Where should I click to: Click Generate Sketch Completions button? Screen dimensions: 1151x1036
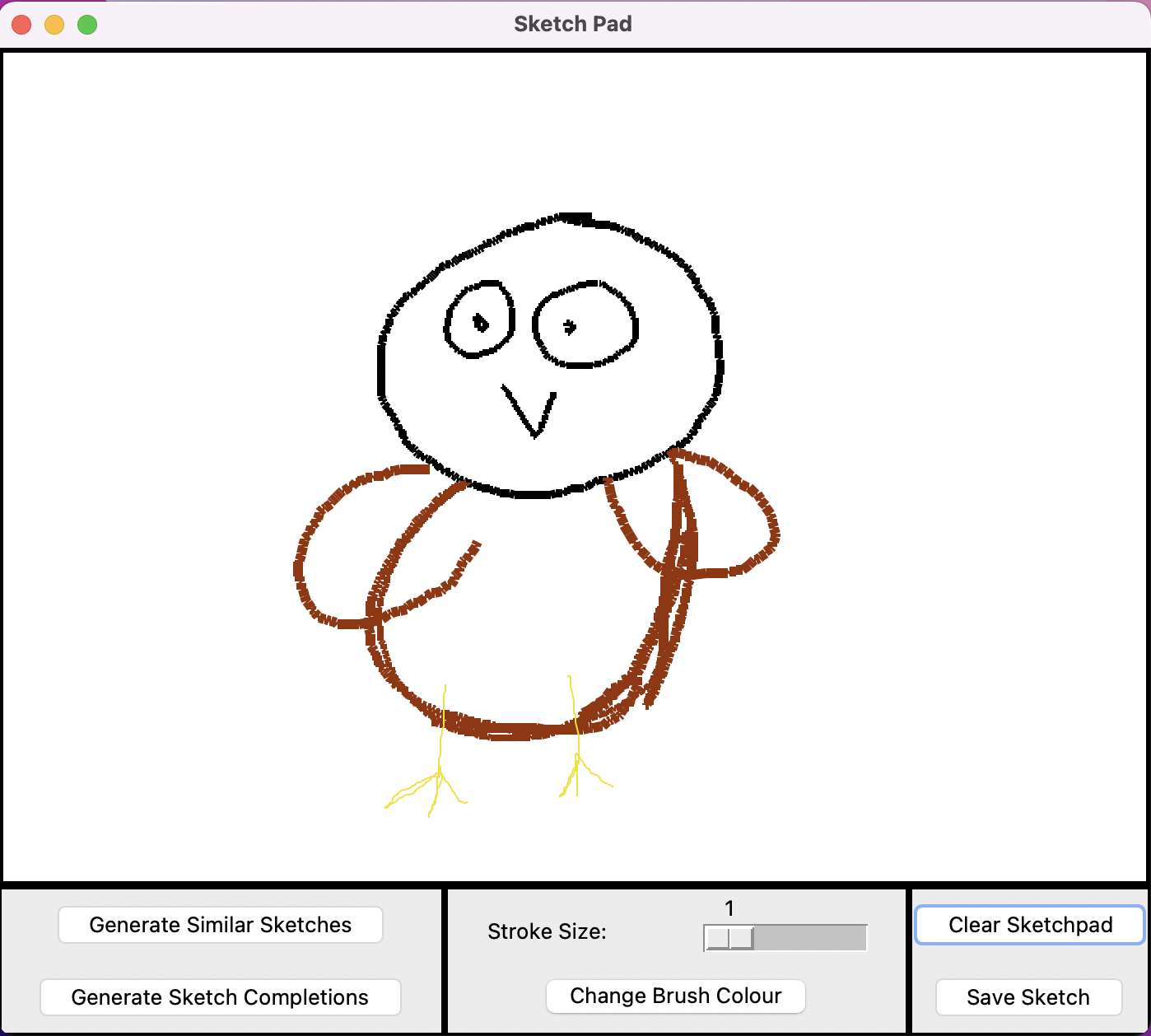tap(221, 997)
